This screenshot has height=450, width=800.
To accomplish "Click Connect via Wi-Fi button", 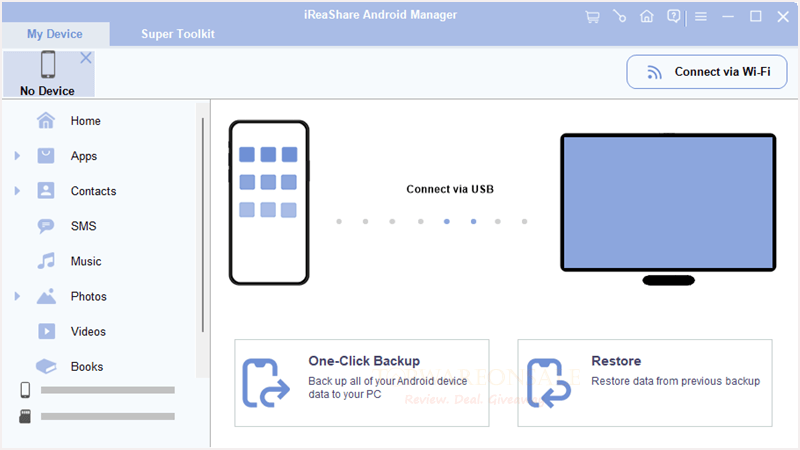I will point(707,72).
